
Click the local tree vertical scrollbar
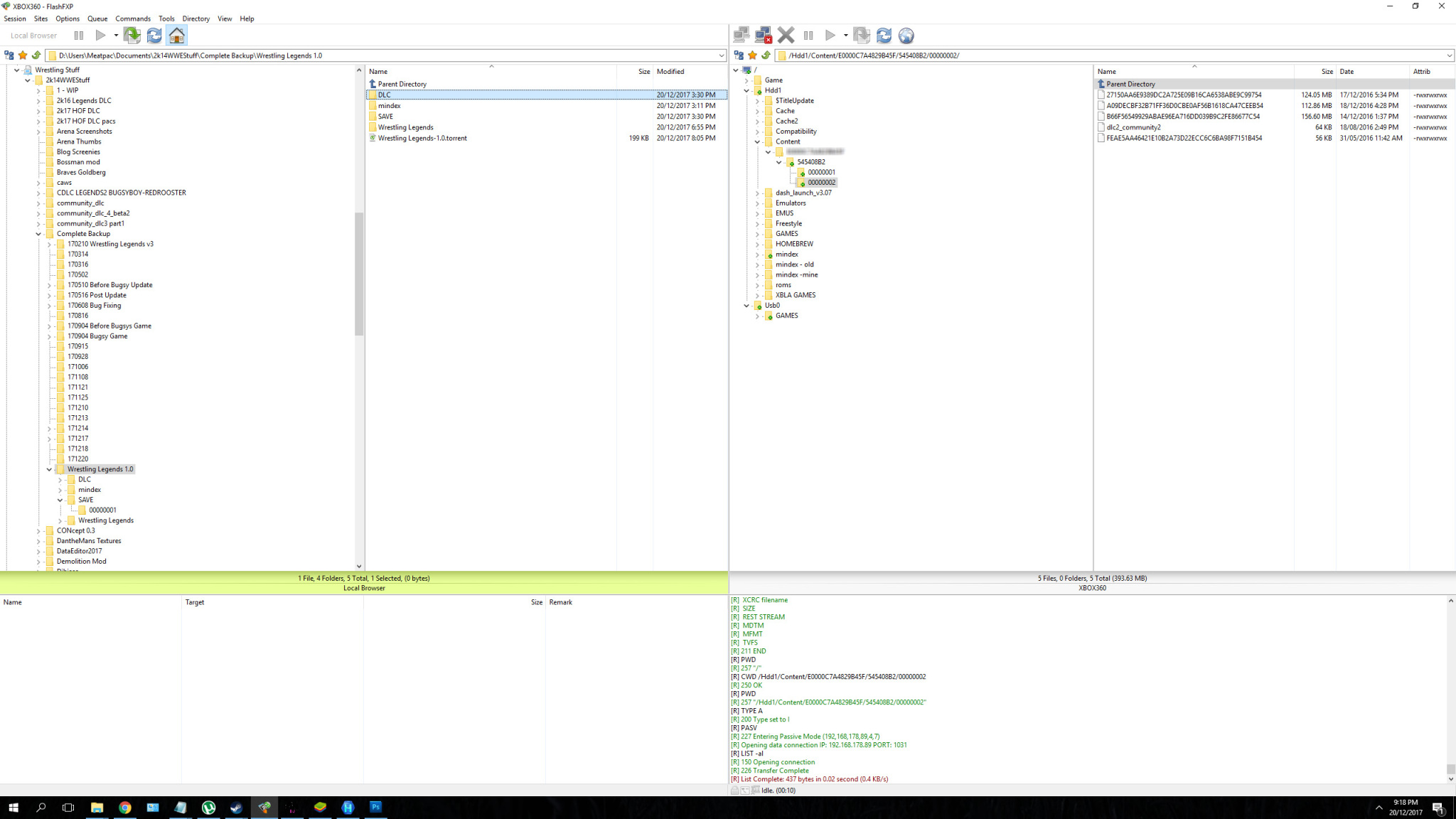point(359,274)
